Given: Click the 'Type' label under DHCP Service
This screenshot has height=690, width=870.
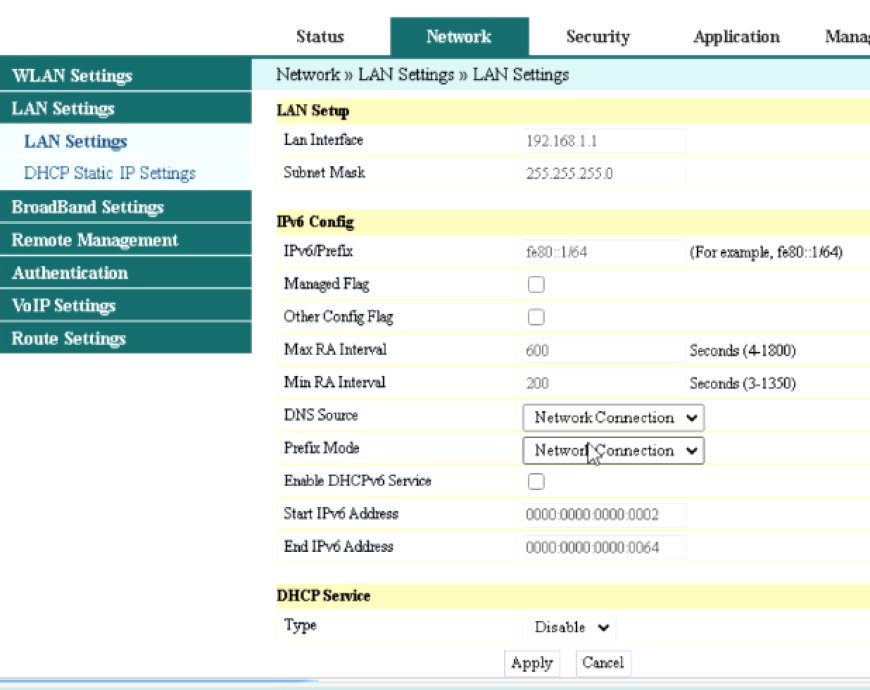Looking at the screenshot, I should (300, 625).
